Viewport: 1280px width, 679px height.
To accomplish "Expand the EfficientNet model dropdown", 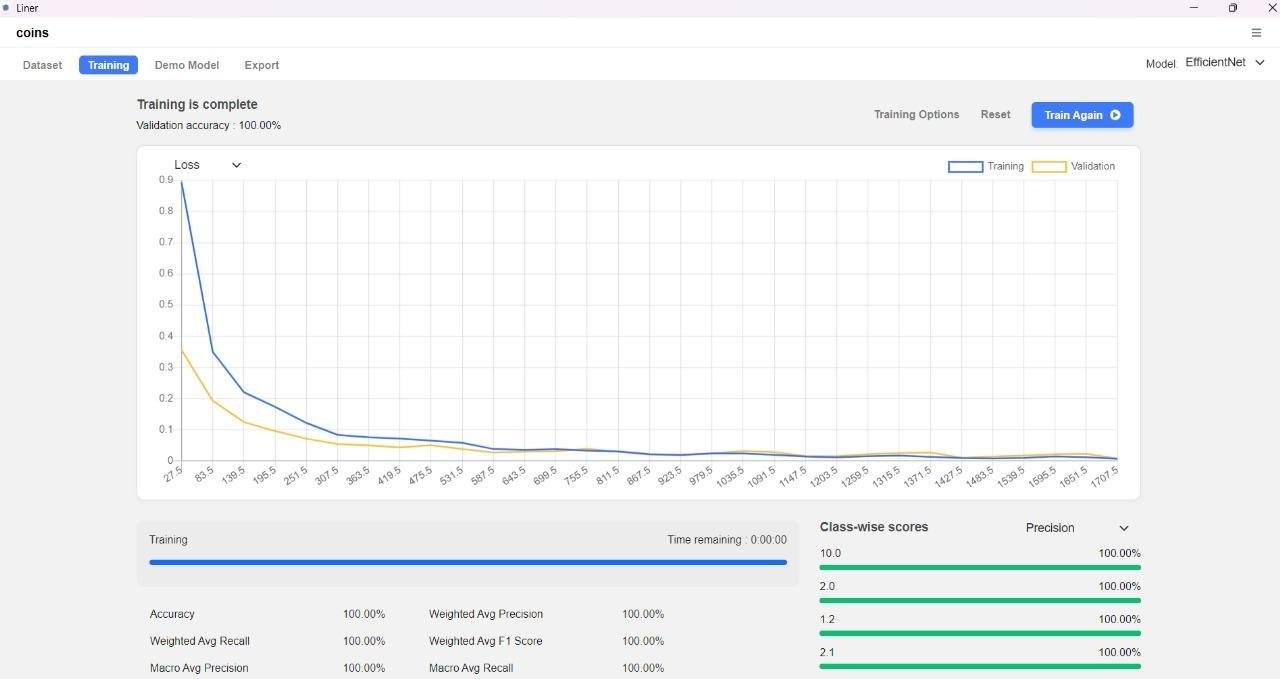I will 1225,63.
